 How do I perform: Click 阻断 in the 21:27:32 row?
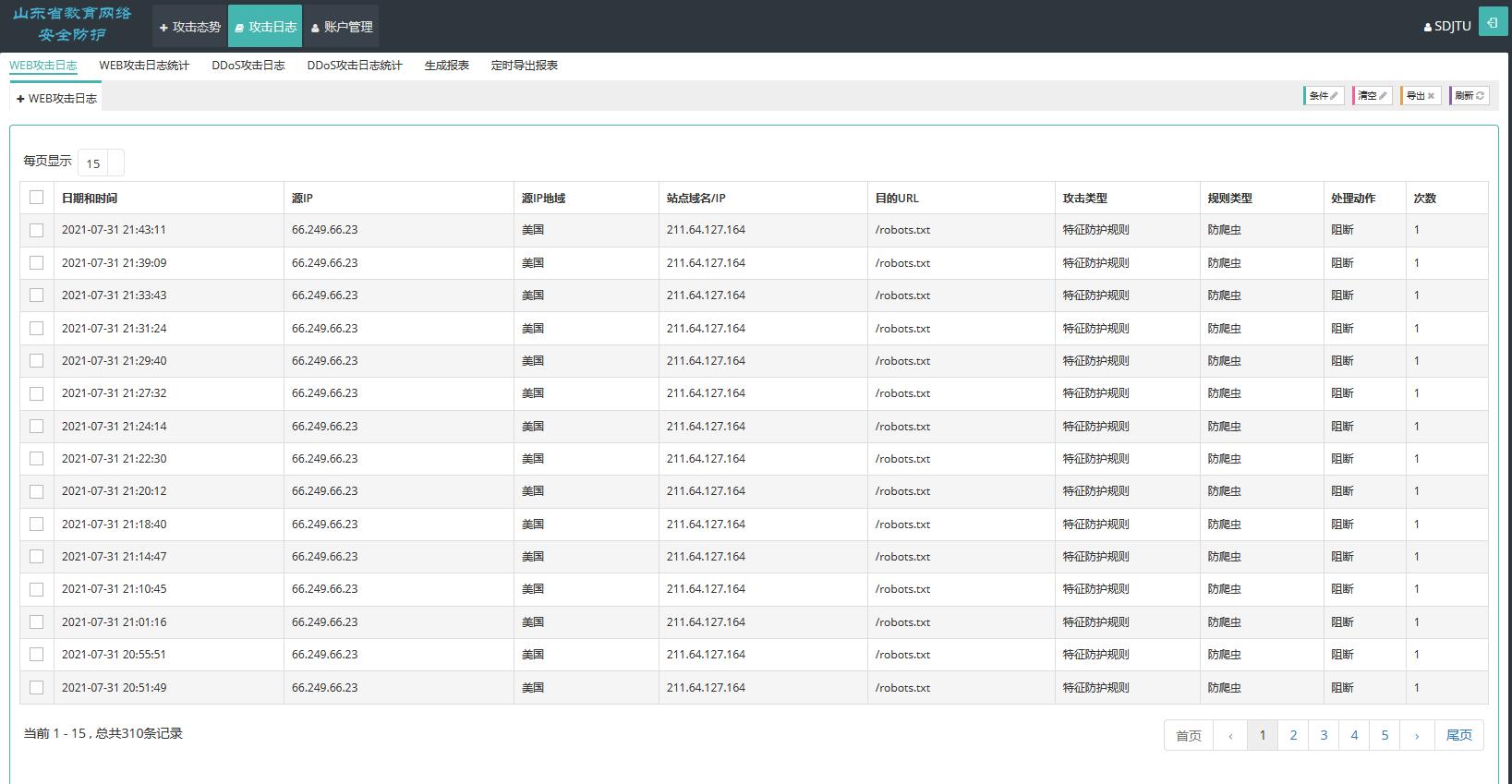click(x=1342, y=393)
